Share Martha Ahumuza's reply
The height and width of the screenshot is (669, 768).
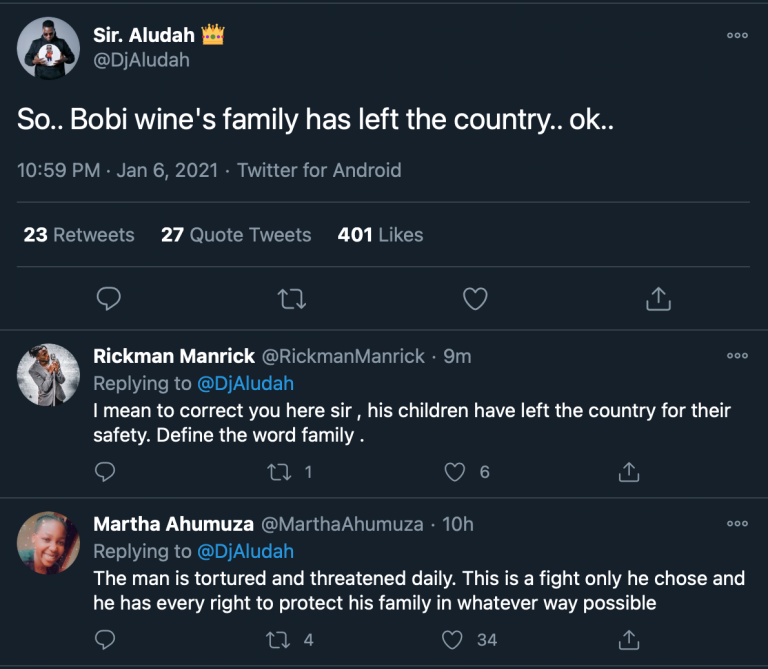(x=629, y=638)
